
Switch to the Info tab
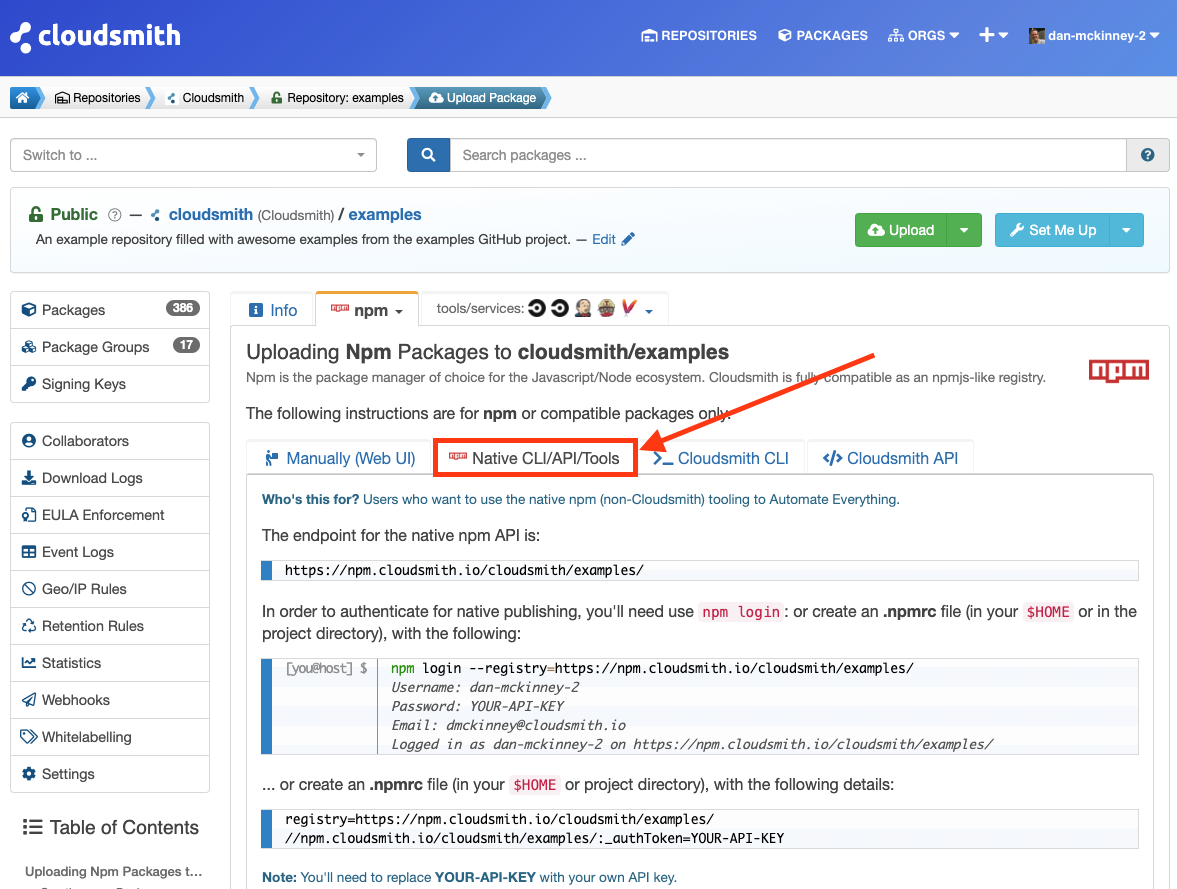(272, 310)
